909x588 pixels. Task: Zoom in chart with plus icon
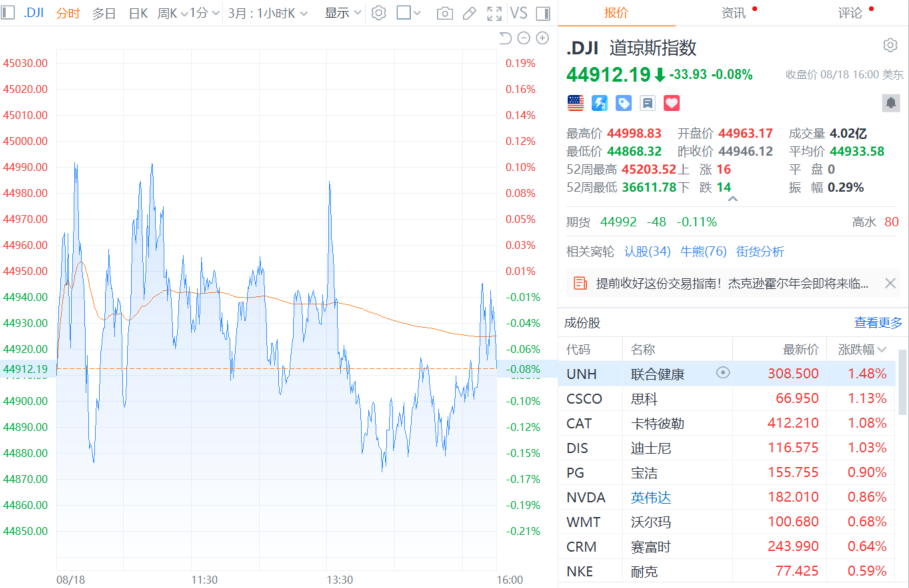[543, 38]
